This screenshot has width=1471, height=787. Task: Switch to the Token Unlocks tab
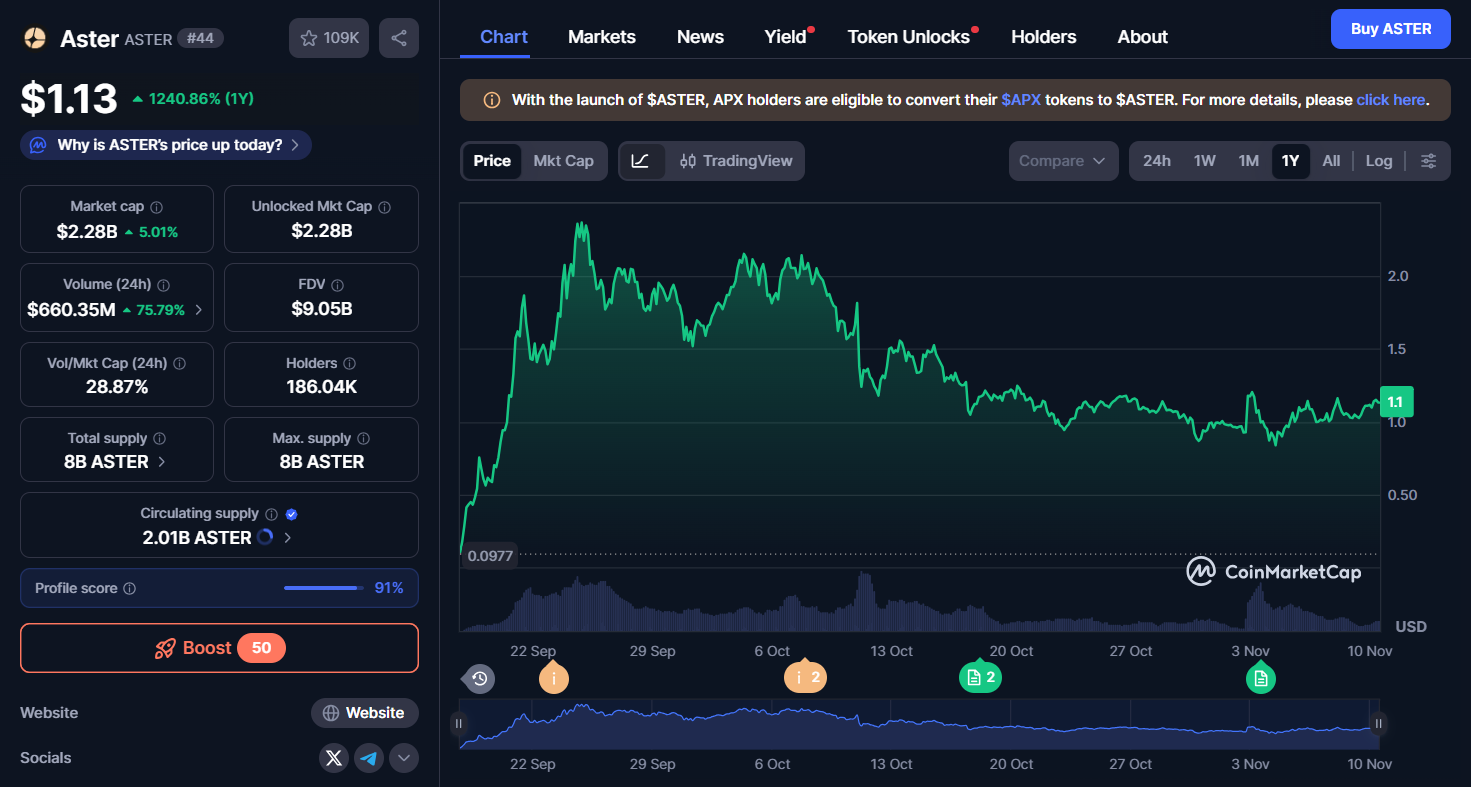[x=908, y=37]
